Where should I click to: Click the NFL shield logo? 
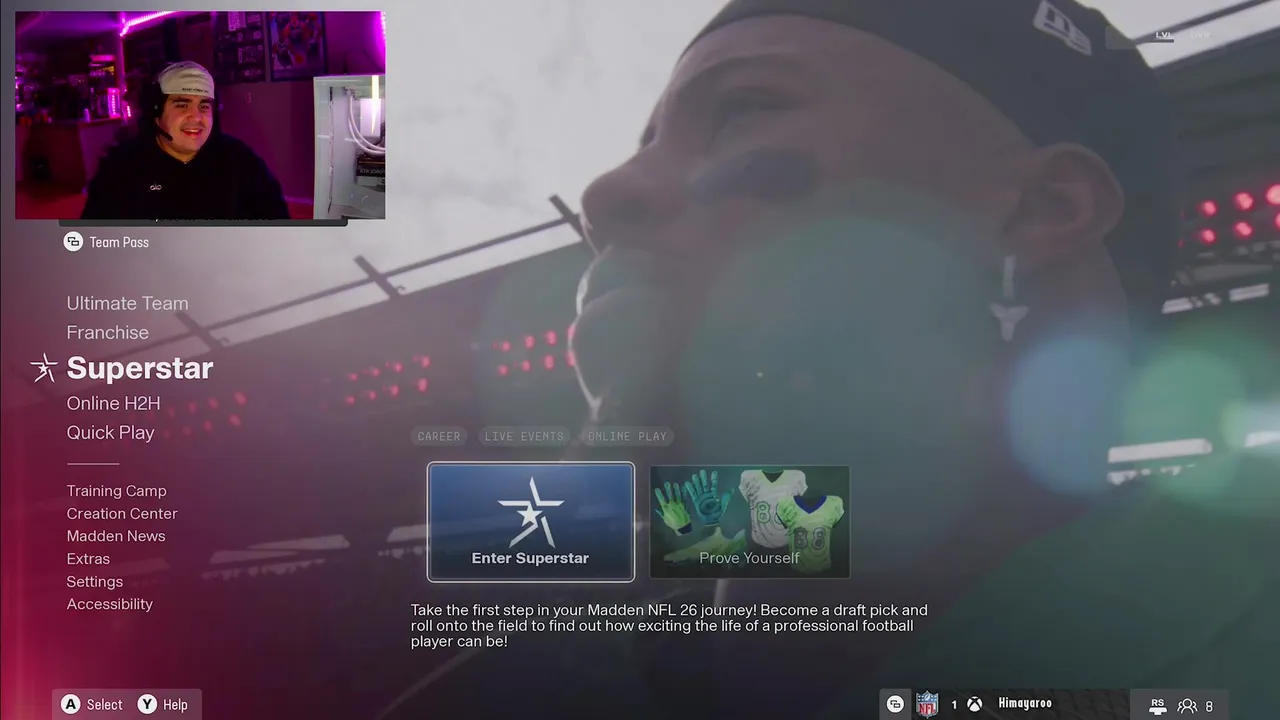tap(927, 704)
